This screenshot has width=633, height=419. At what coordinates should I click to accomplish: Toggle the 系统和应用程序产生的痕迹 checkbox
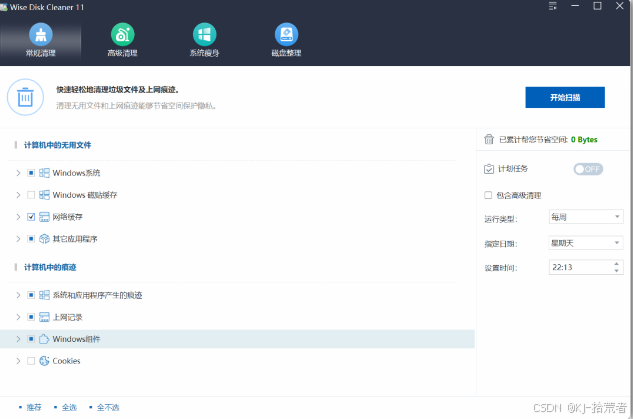coord(31,295)
